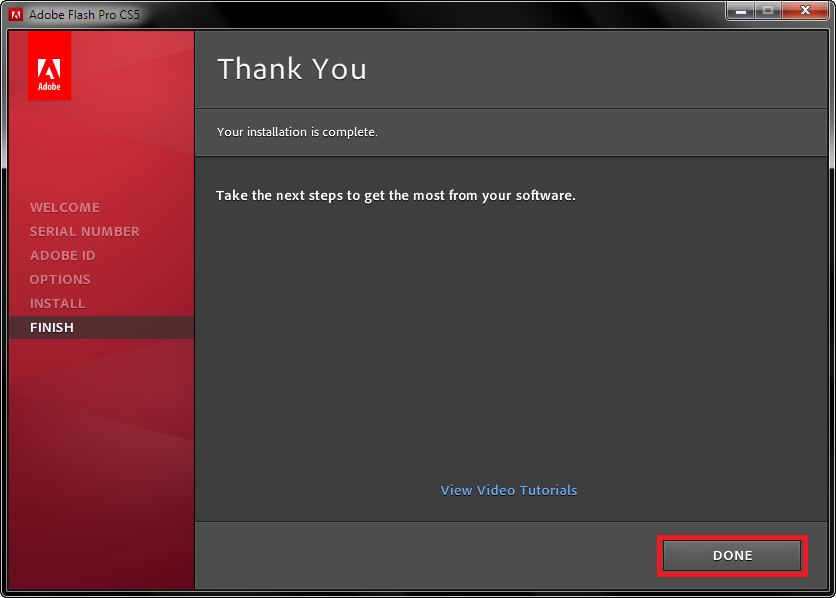The height and width of the screenshot is (598, 836).
Task: Click the 'Thank You' heading
Action: point(292,69)
